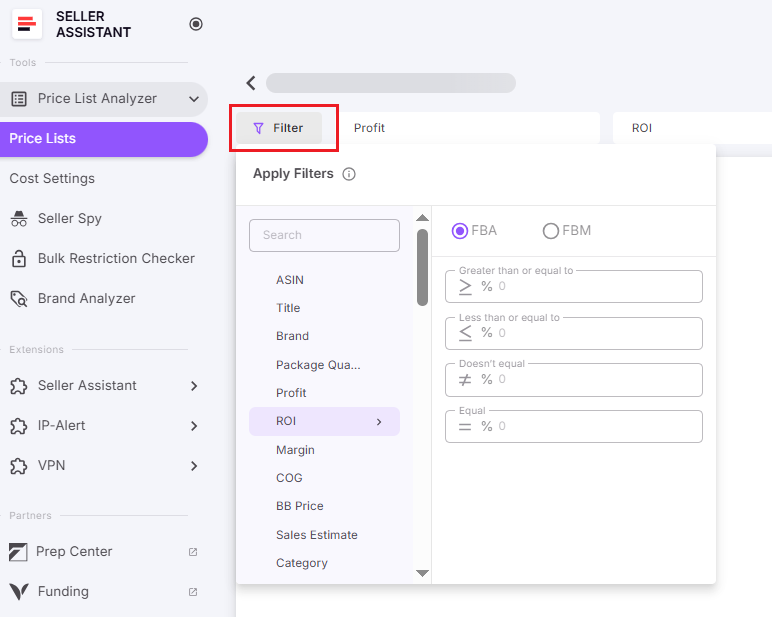Select the FBA radio button

tap(459, 230)
